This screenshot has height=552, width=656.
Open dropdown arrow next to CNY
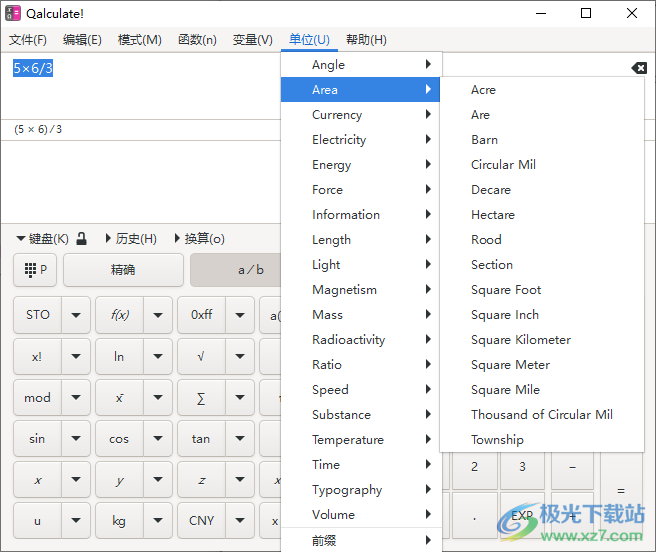coord(240,520)
